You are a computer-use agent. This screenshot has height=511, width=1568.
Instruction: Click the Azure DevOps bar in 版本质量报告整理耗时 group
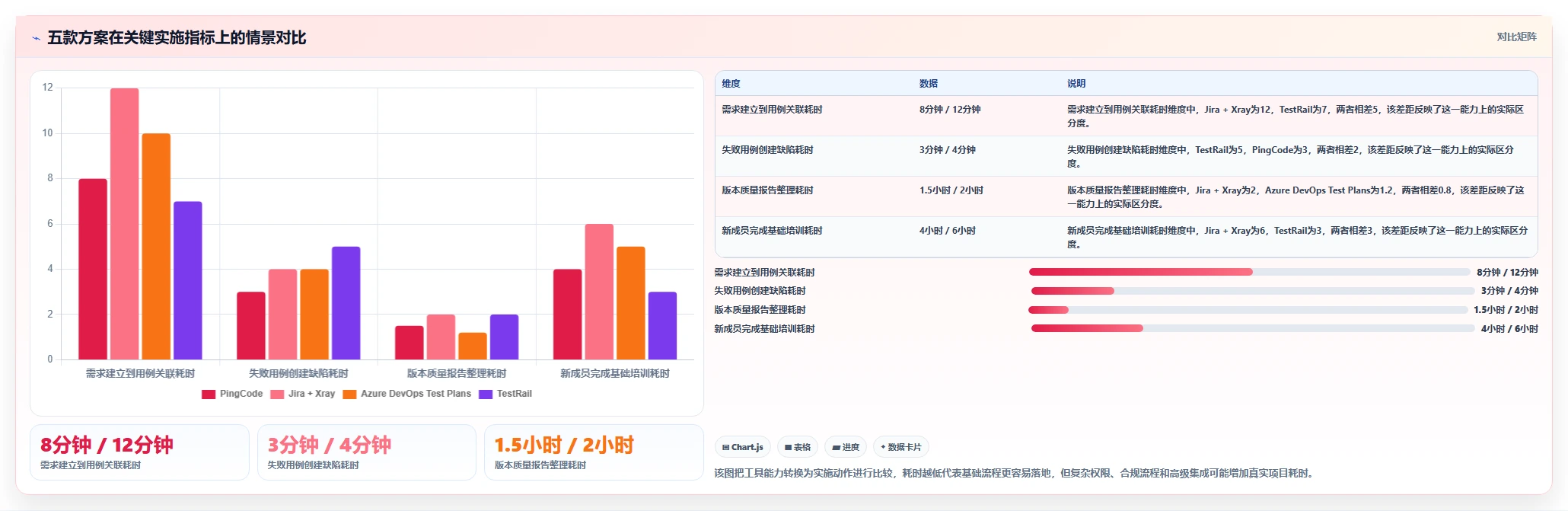[x=473, y=346]
